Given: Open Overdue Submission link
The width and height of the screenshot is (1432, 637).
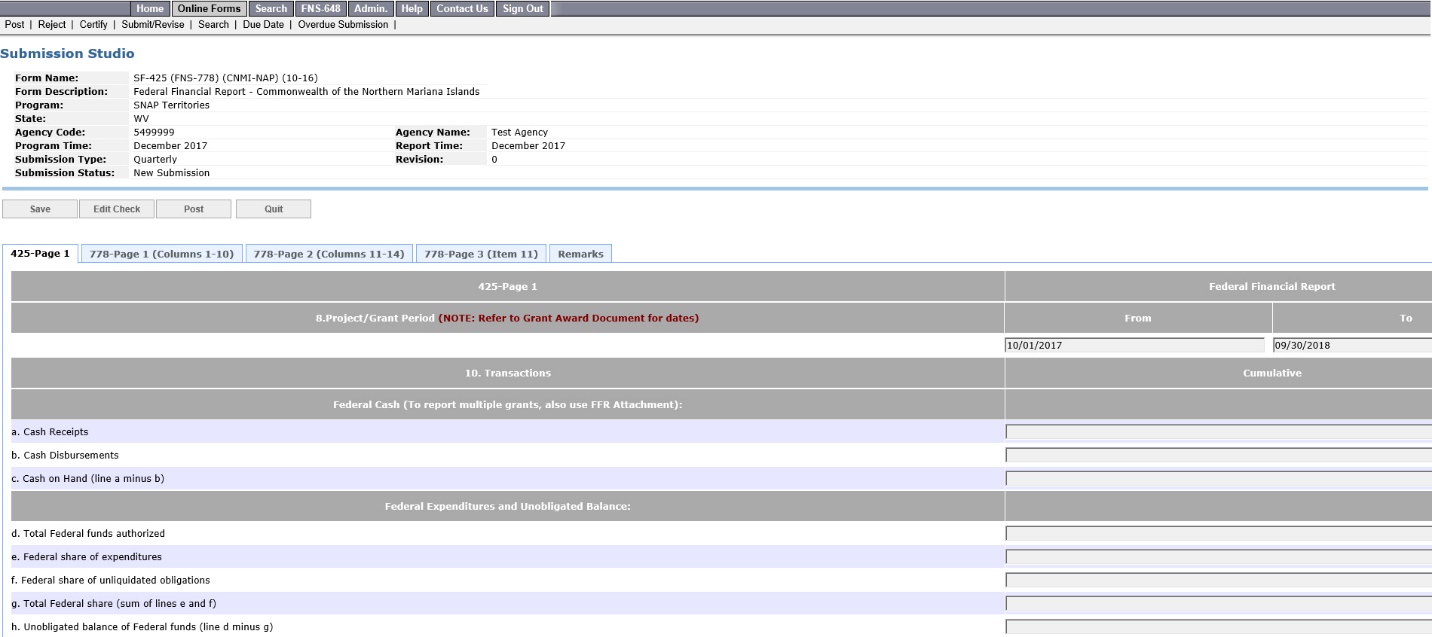Looking at the screenshot, I should [343, 24].
